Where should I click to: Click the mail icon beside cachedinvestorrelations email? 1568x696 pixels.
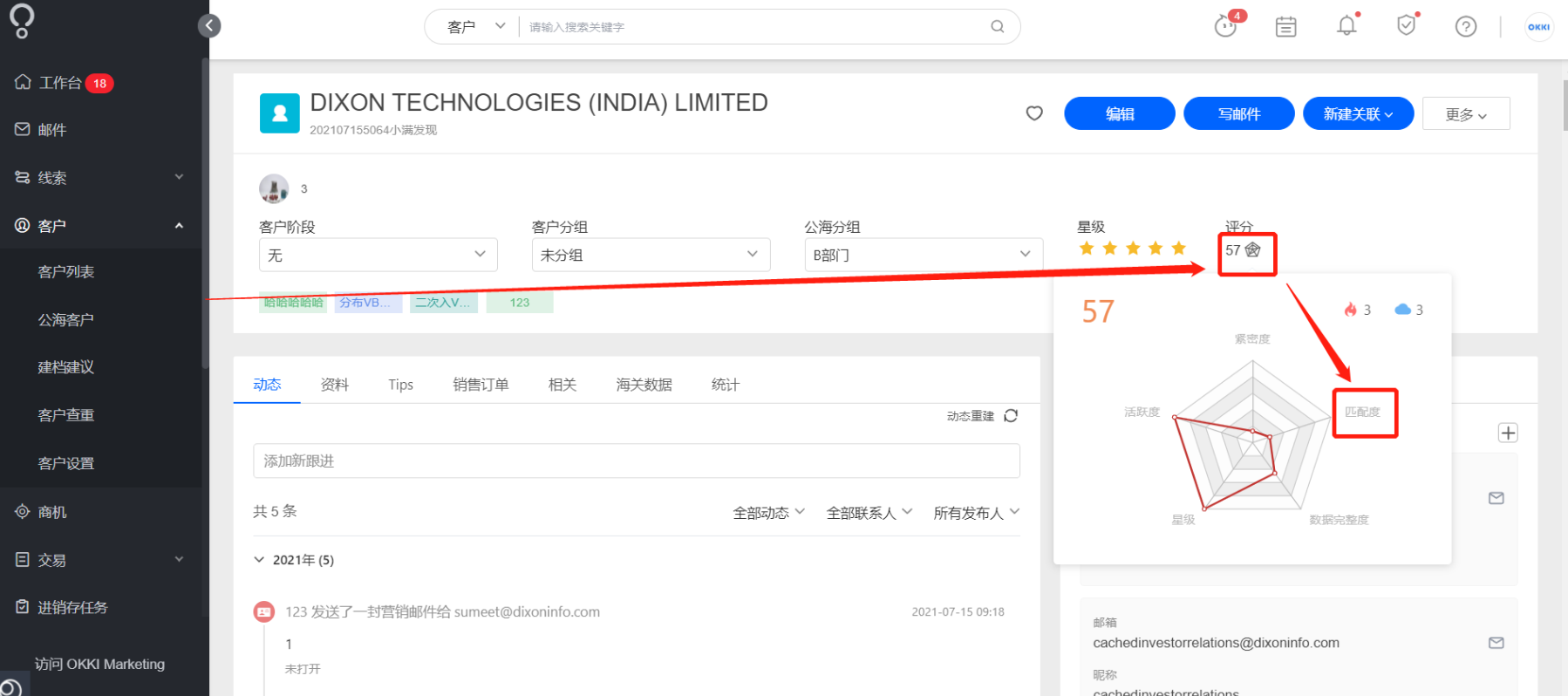[1496, 643]
